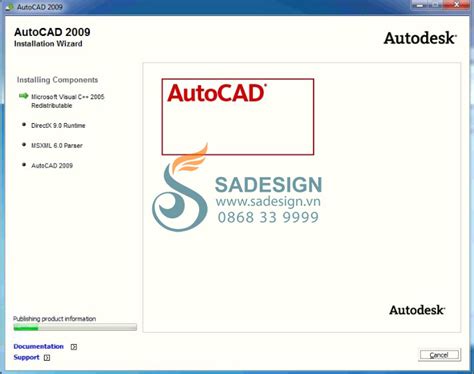This screenshot has width=474, height=374.
Task: Open the Documentation link
Action: (38, 346)
